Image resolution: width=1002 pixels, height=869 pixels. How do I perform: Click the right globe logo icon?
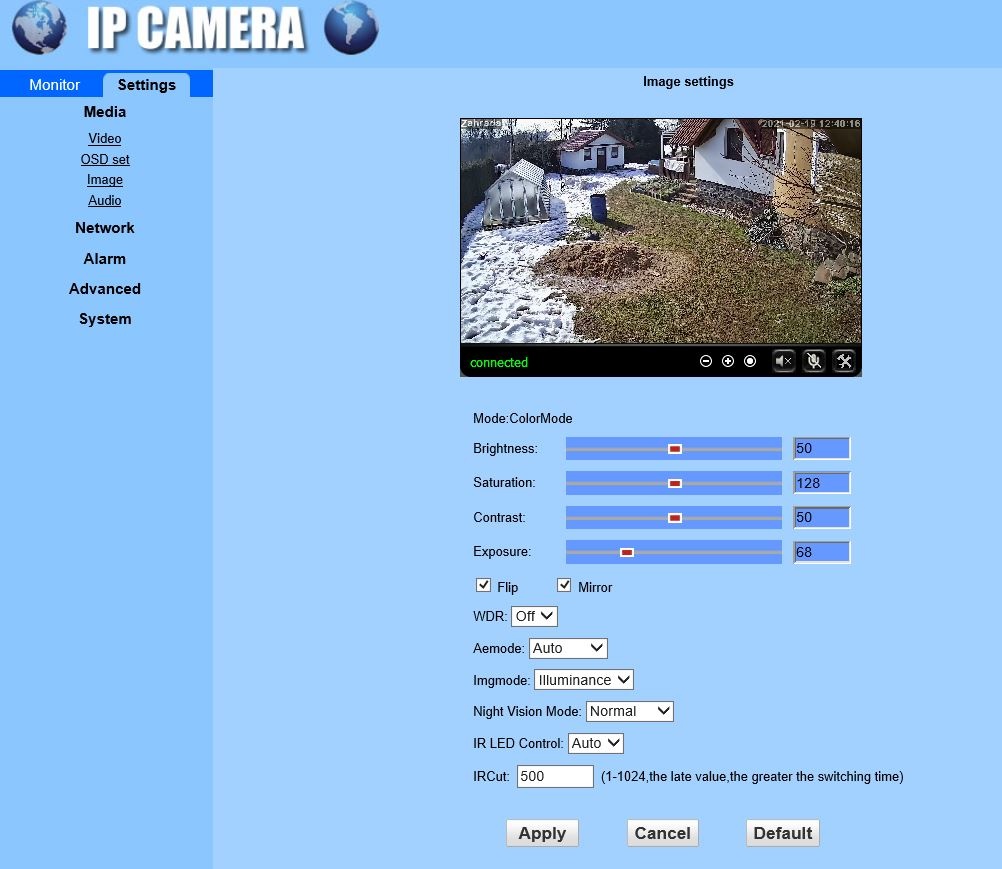coord(352,29)
